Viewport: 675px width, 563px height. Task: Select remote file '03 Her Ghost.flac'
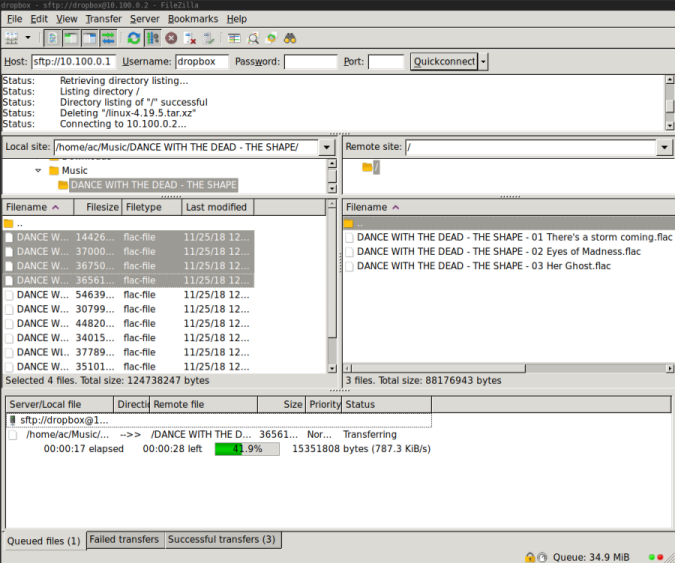509,266
